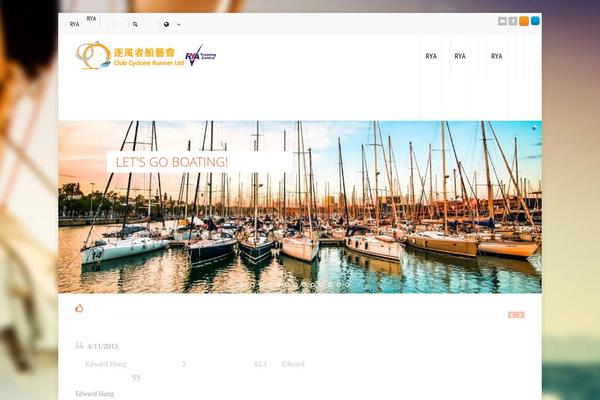The width and height of the screenshot is (600, 400).
Task: Click the thumbs-up icon below the banner
Action: coord(79,308)
